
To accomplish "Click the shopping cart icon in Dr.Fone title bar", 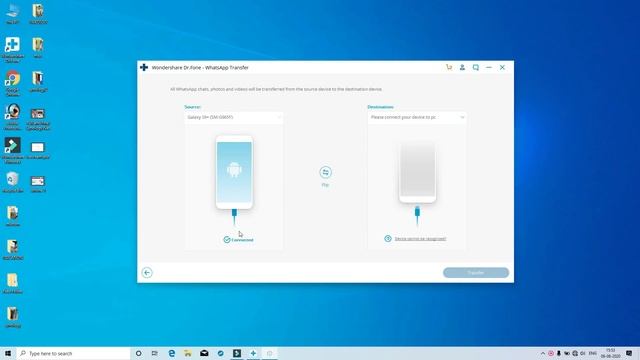I will [x=449, y=67].
